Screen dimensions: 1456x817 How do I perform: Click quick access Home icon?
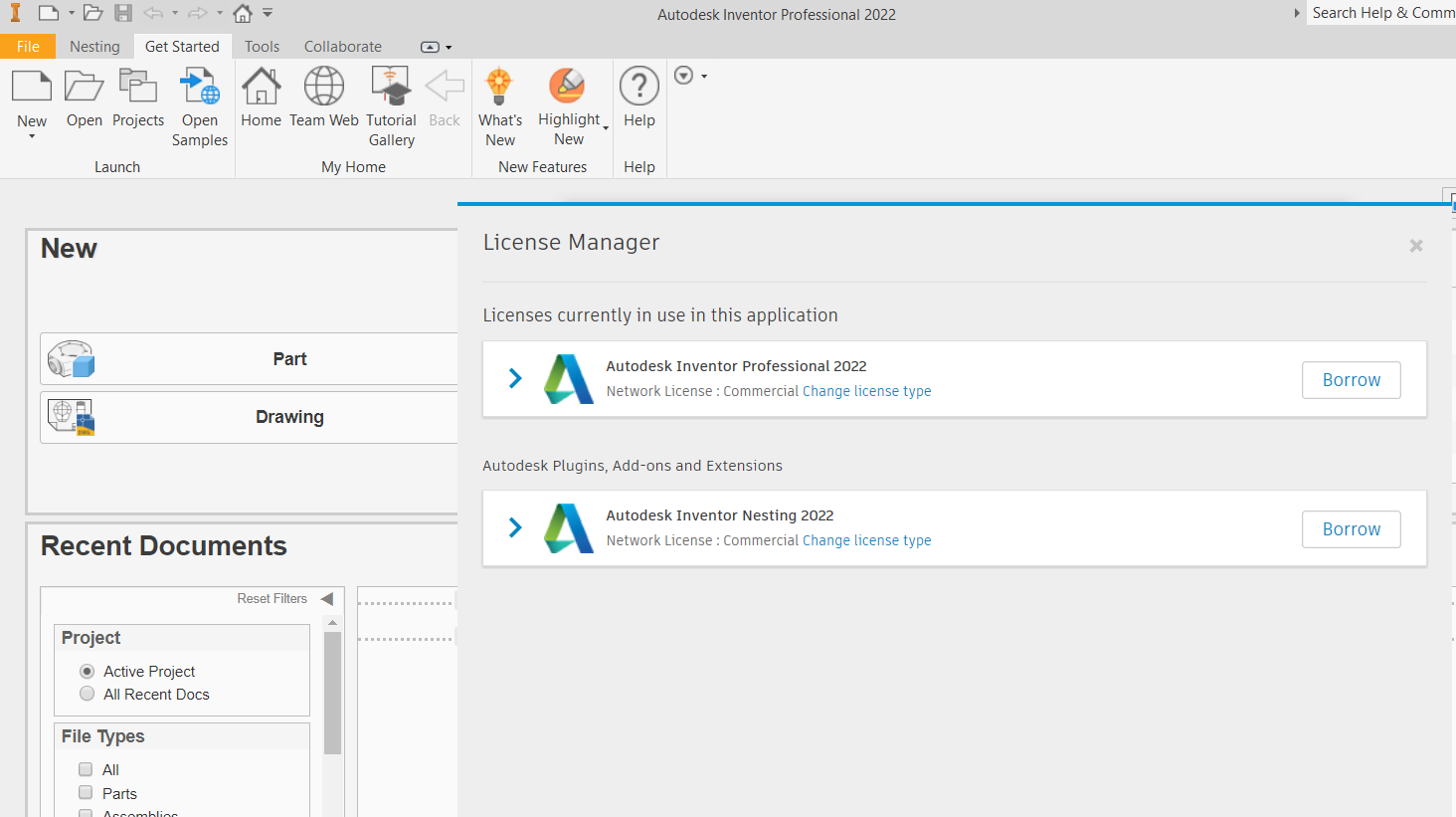(243, 13)
